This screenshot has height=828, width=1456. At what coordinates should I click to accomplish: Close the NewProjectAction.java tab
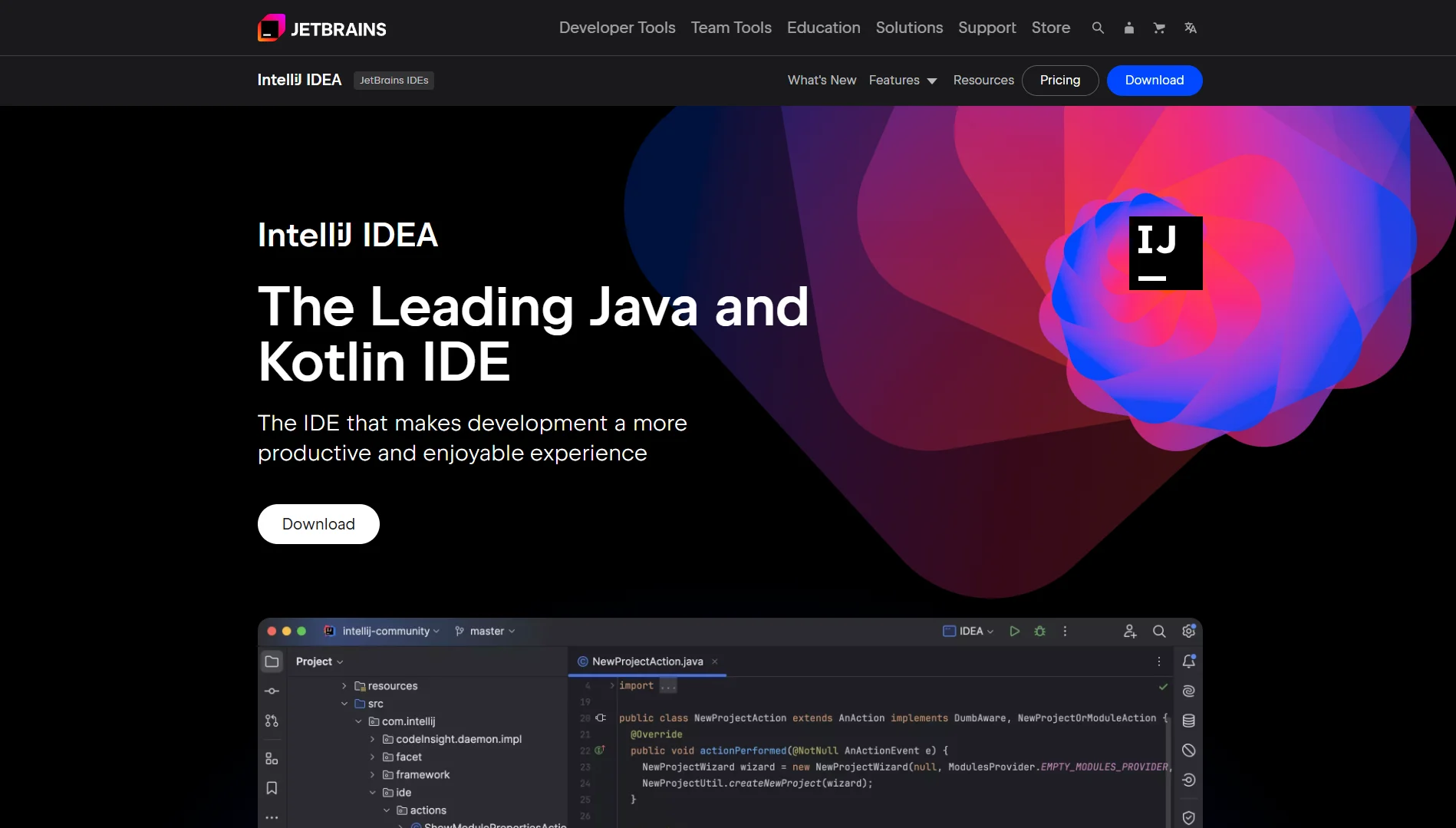714,661
